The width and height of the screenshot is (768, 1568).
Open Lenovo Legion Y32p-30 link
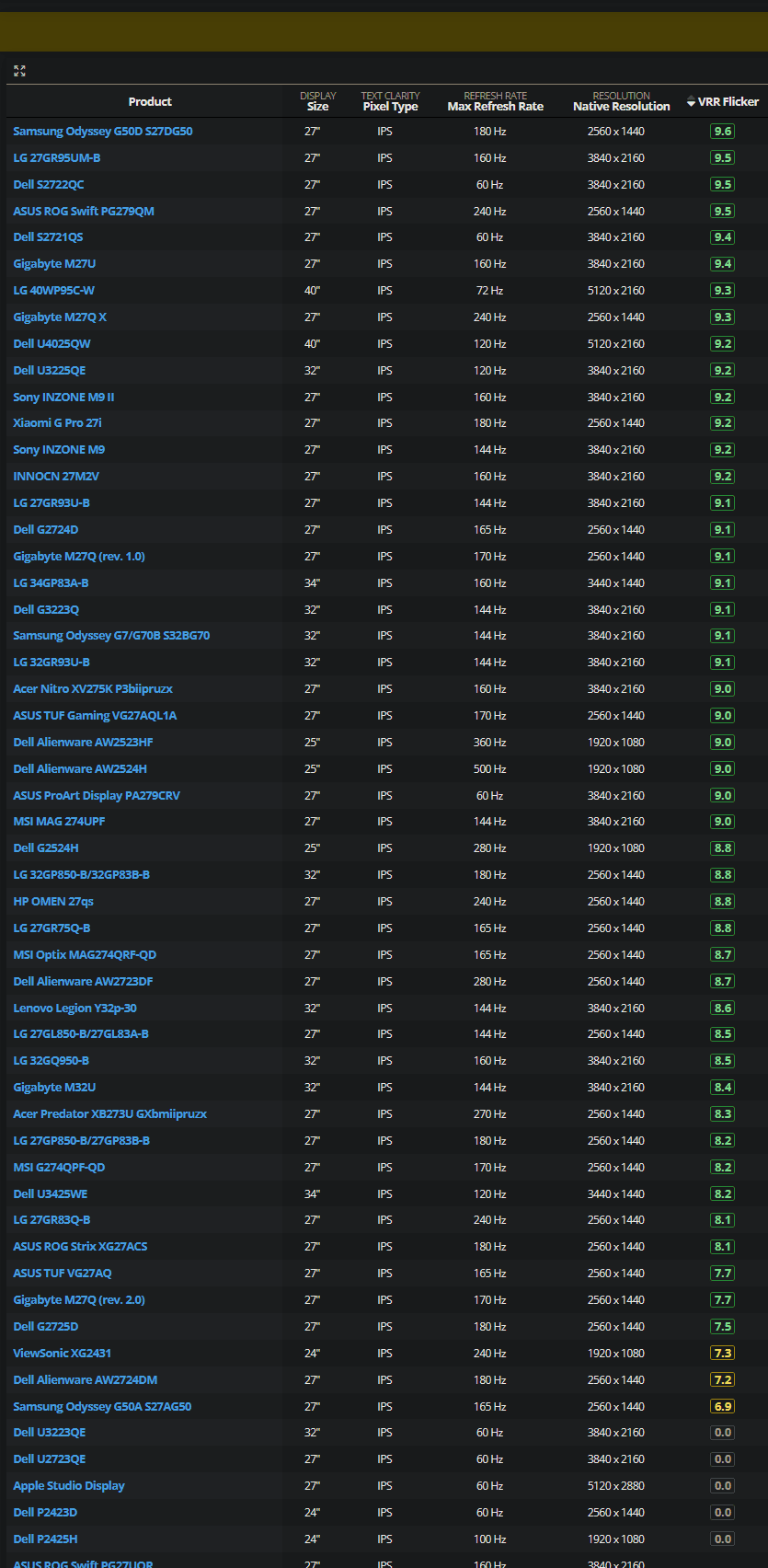click(75, 1009)
